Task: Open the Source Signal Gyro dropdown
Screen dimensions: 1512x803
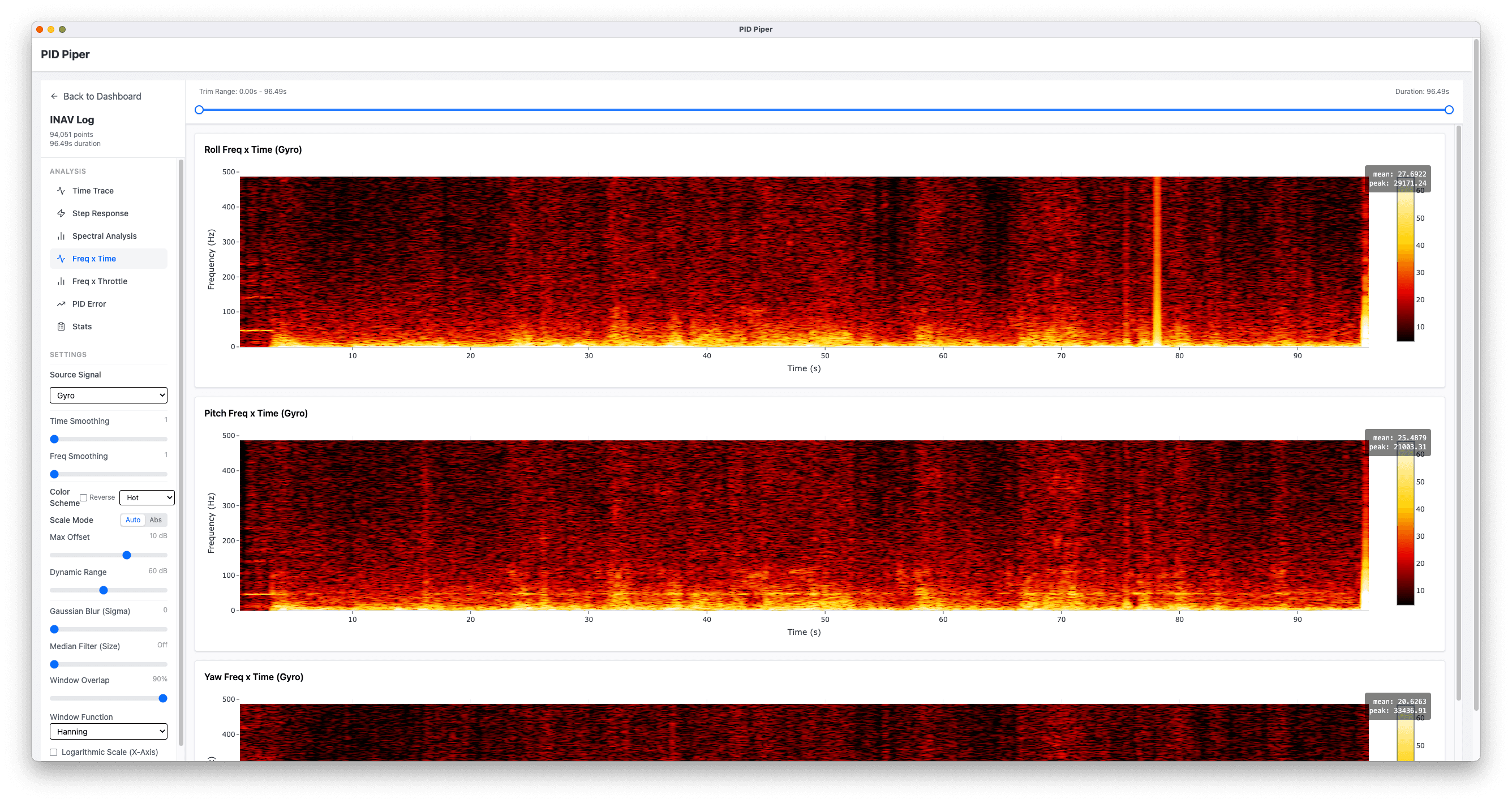Action: 109,396
